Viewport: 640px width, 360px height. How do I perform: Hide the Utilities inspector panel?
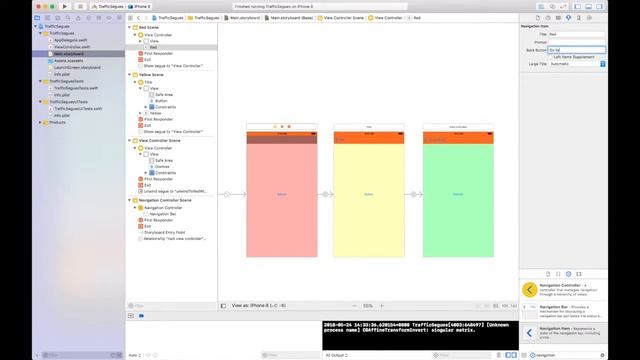599,7
